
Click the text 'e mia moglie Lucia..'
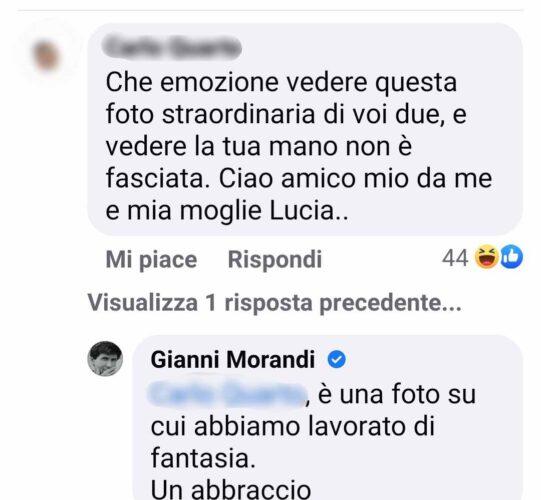click(x=227, y=211)
